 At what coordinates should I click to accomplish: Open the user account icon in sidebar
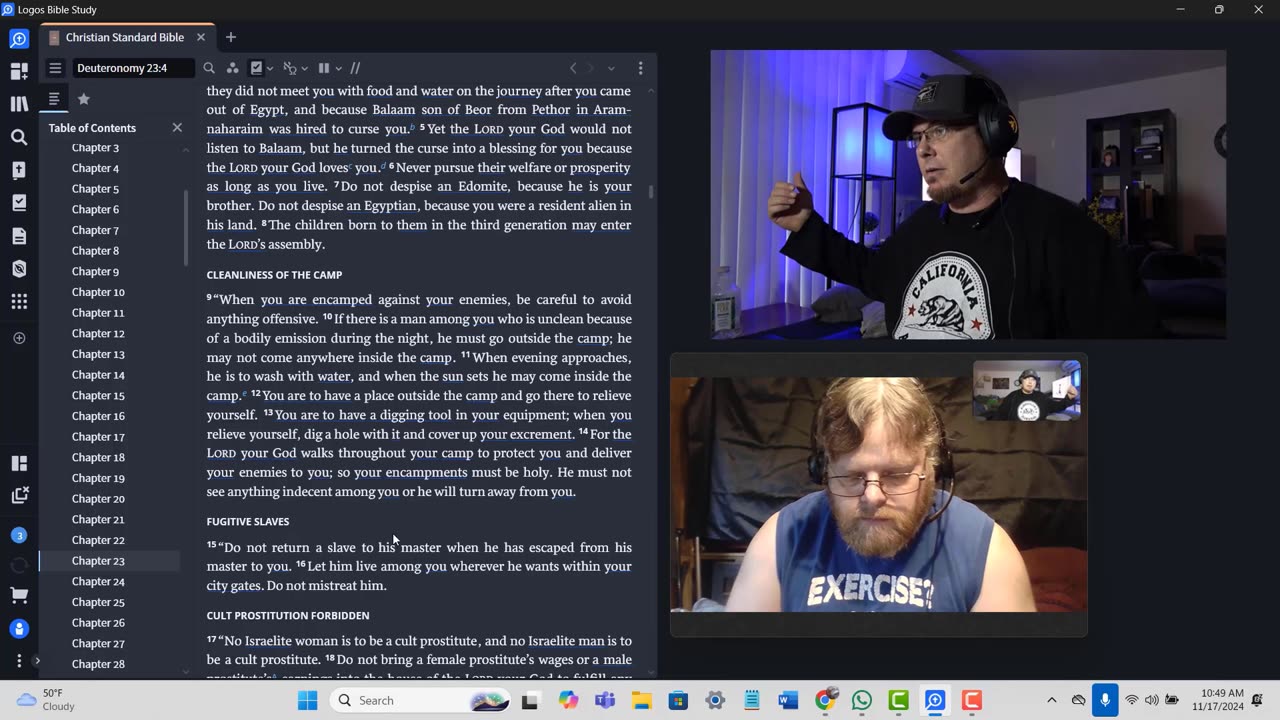click(19, 629)
